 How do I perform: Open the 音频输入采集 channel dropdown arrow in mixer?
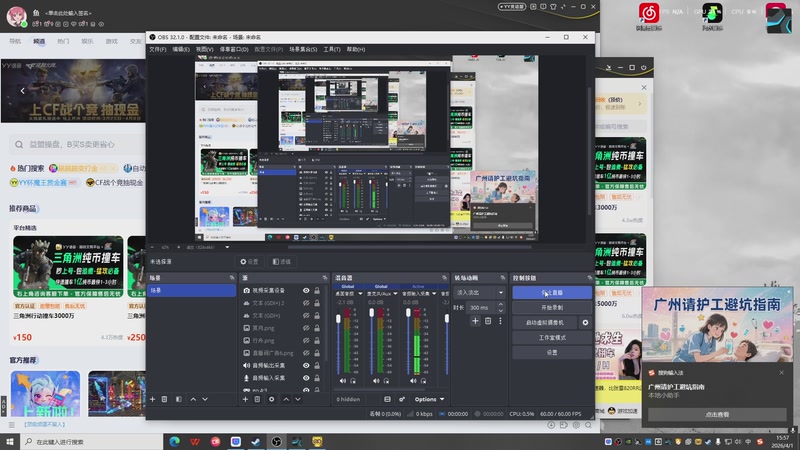coord(434,293)
